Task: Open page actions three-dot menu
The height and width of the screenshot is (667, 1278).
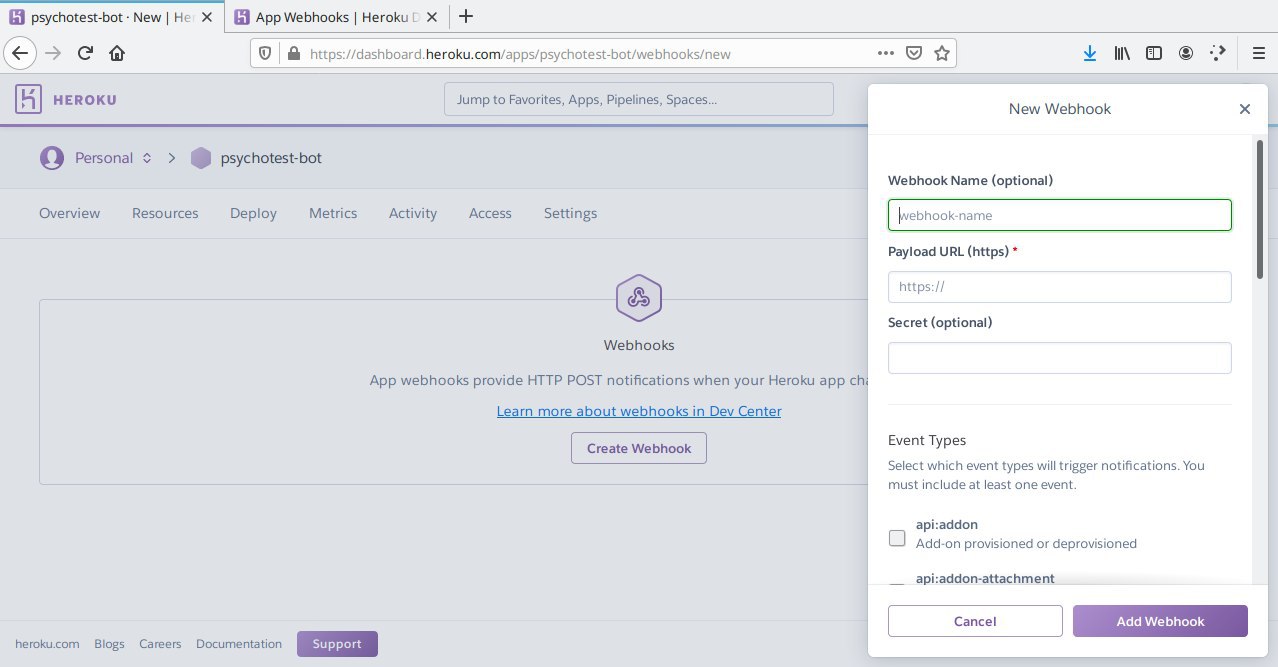Action: tap(886, 53)
